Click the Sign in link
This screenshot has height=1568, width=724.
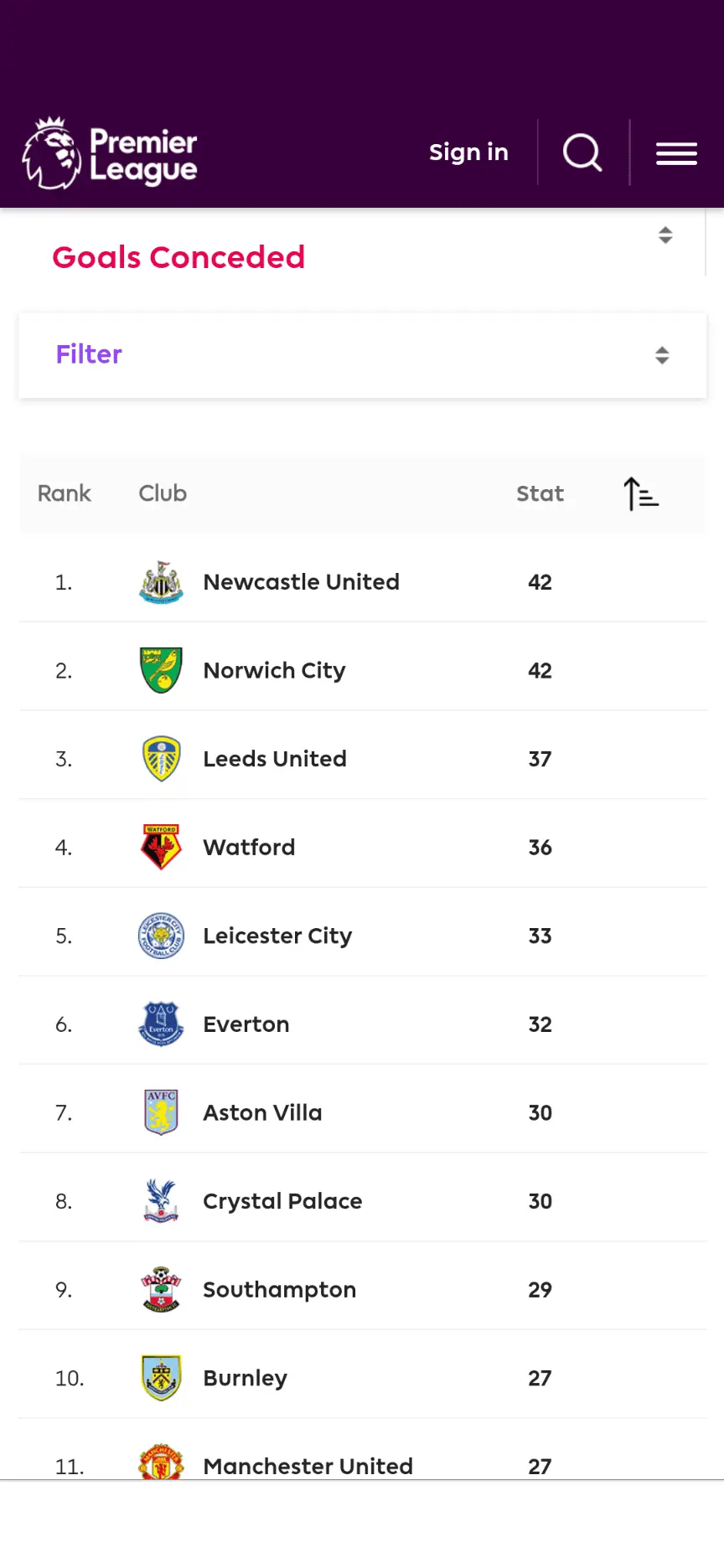click(468, 152)
